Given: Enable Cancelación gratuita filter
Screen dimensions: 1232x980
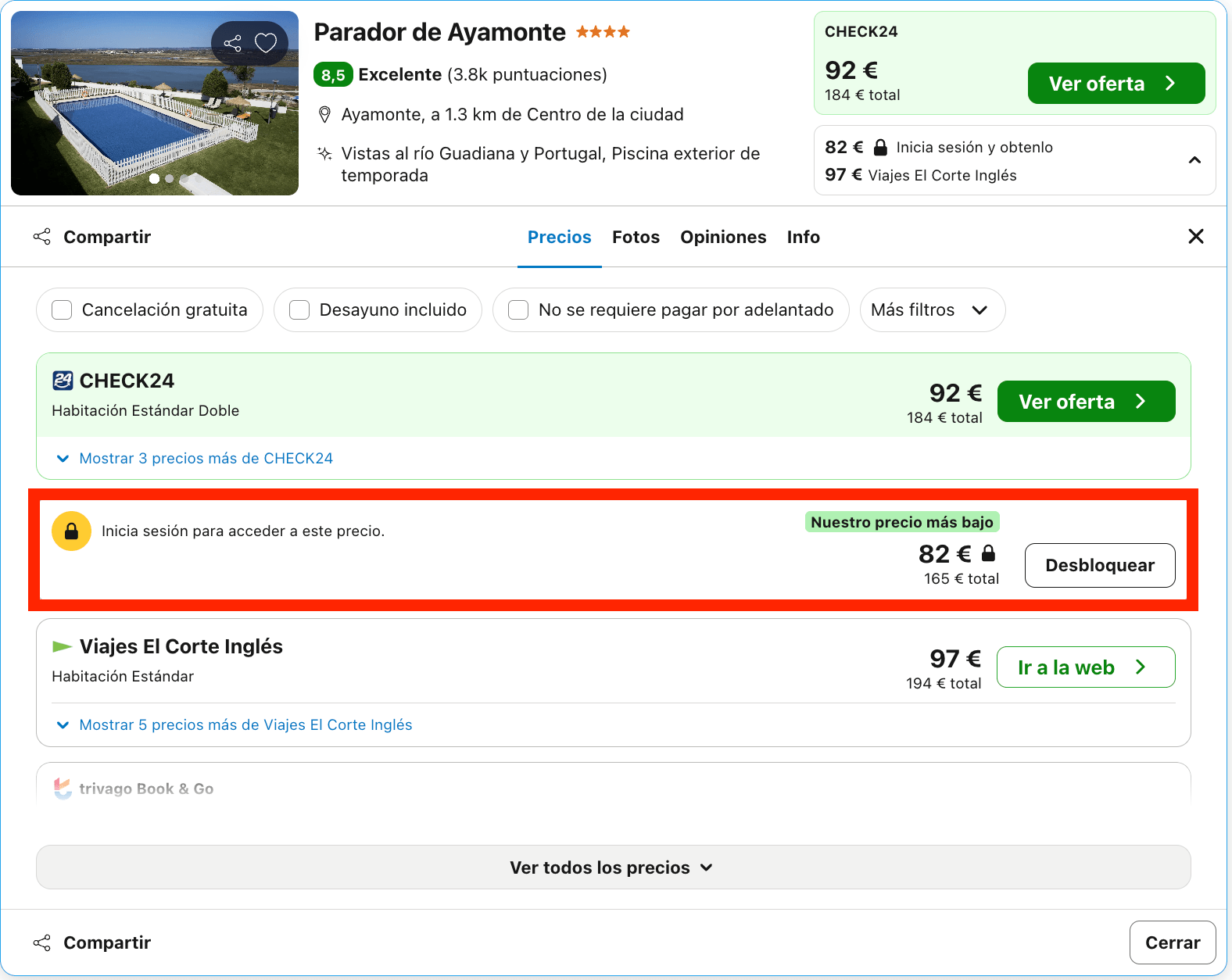Looking at the screenshot, I should pyautogui.click(x=62, y=310).
